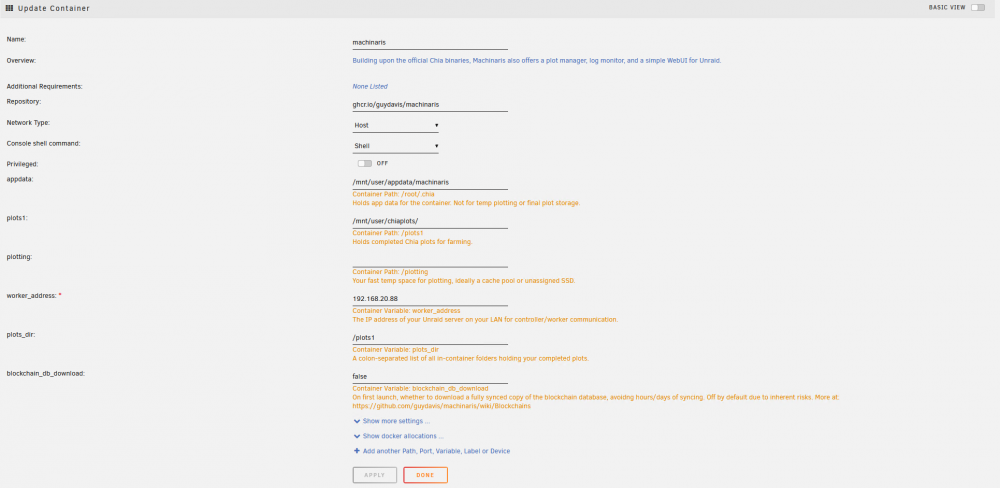Toggle the Basic View switch
Viewport: 1000px width, 488px height.
click(x=978, y=8)
